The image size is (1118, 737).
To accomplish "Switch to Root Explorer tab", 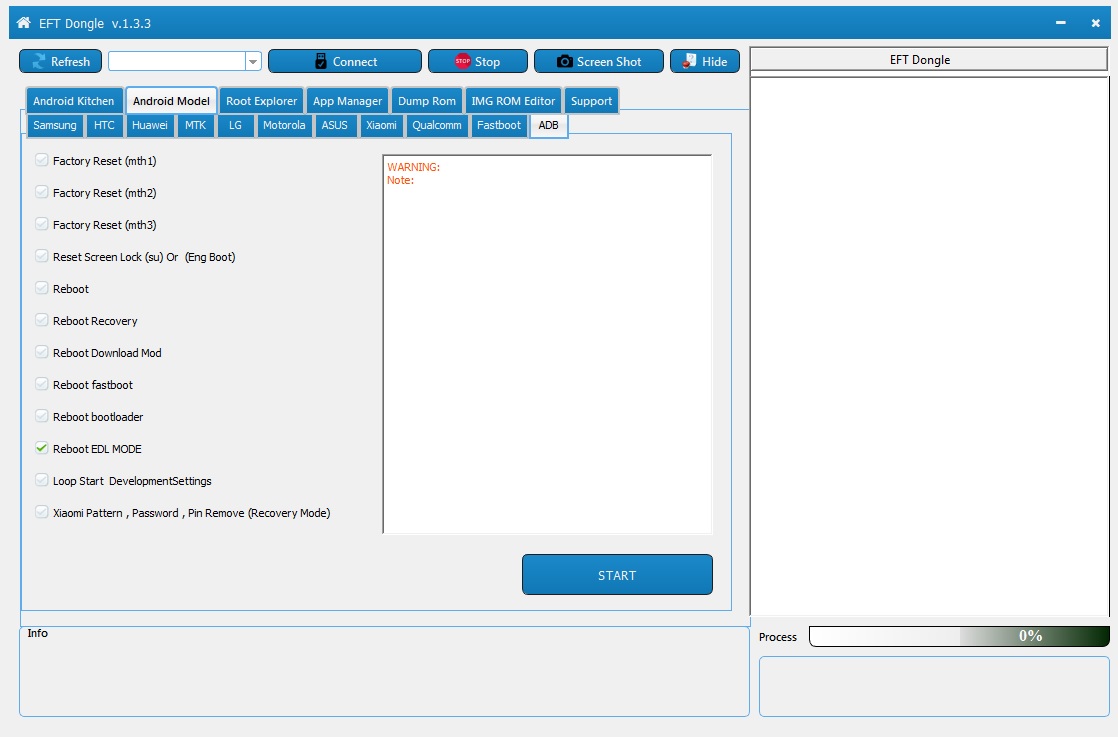I will tap(262, 100).
